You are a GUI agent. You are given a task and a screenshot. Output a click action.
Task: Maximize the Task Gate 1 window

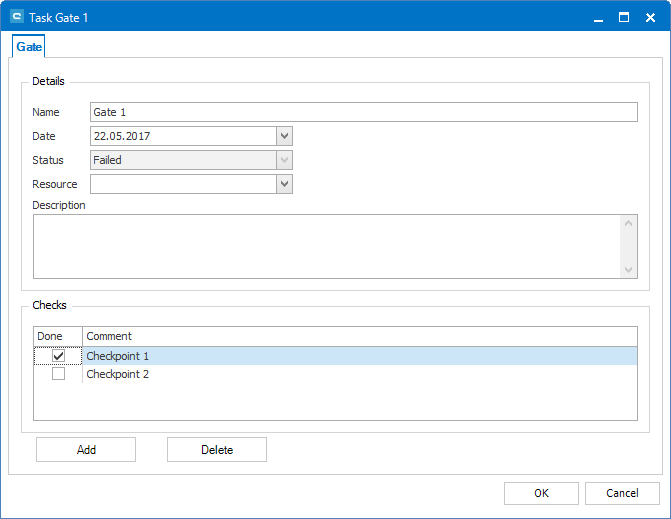coord(624,17)
